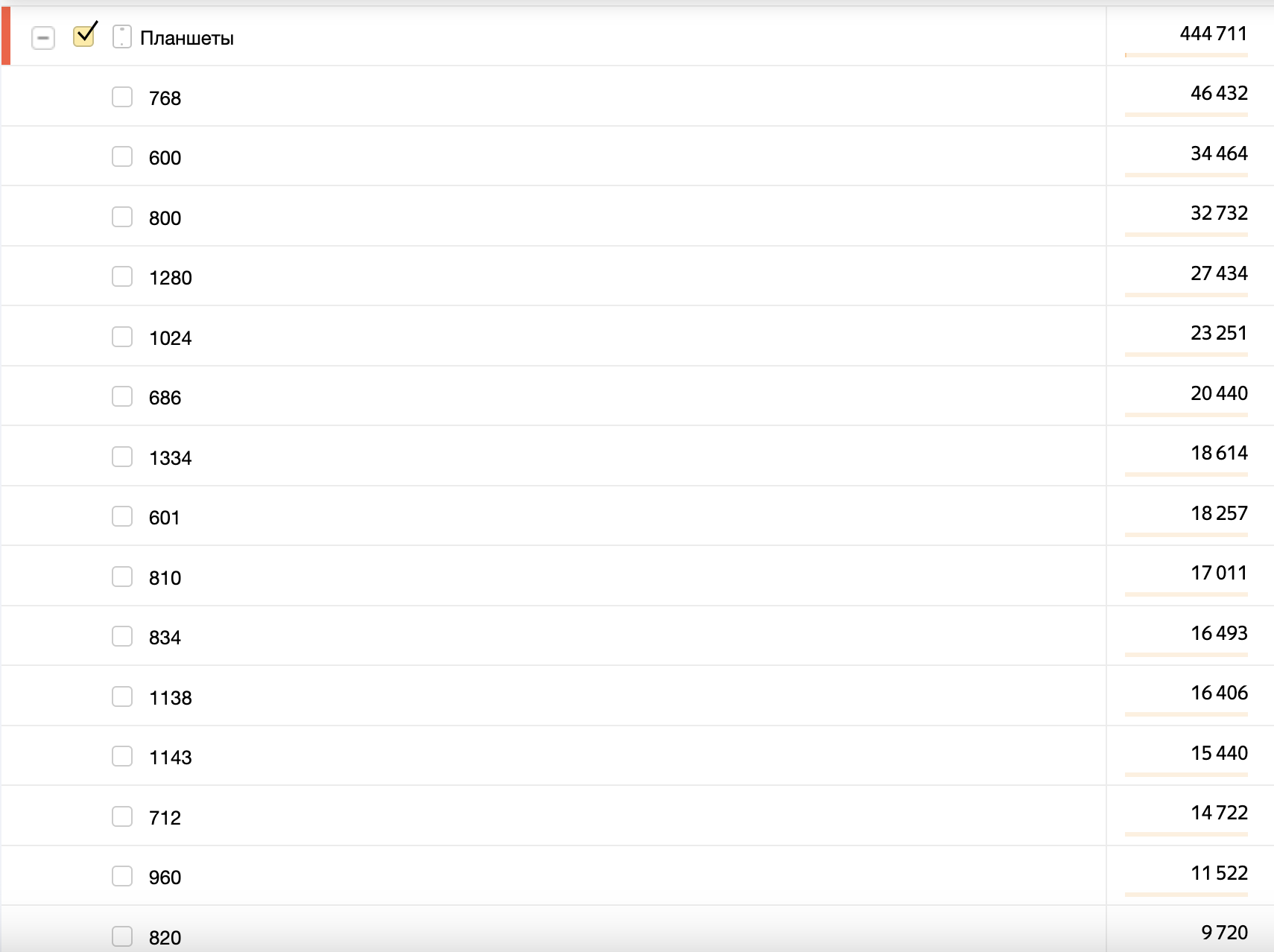Check the box beside 712
Viewport: 1274px width, 952px height.
(122, 816)
